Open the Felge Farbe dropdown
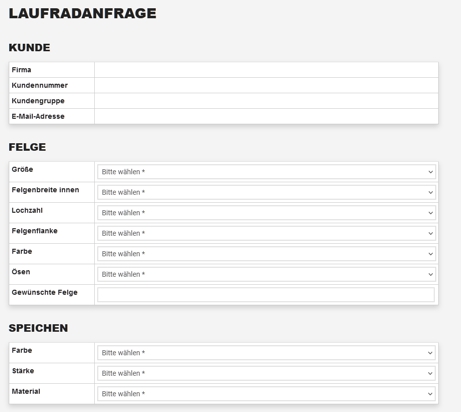The width and height of the screenshot is (461, 412). [266, 254]
